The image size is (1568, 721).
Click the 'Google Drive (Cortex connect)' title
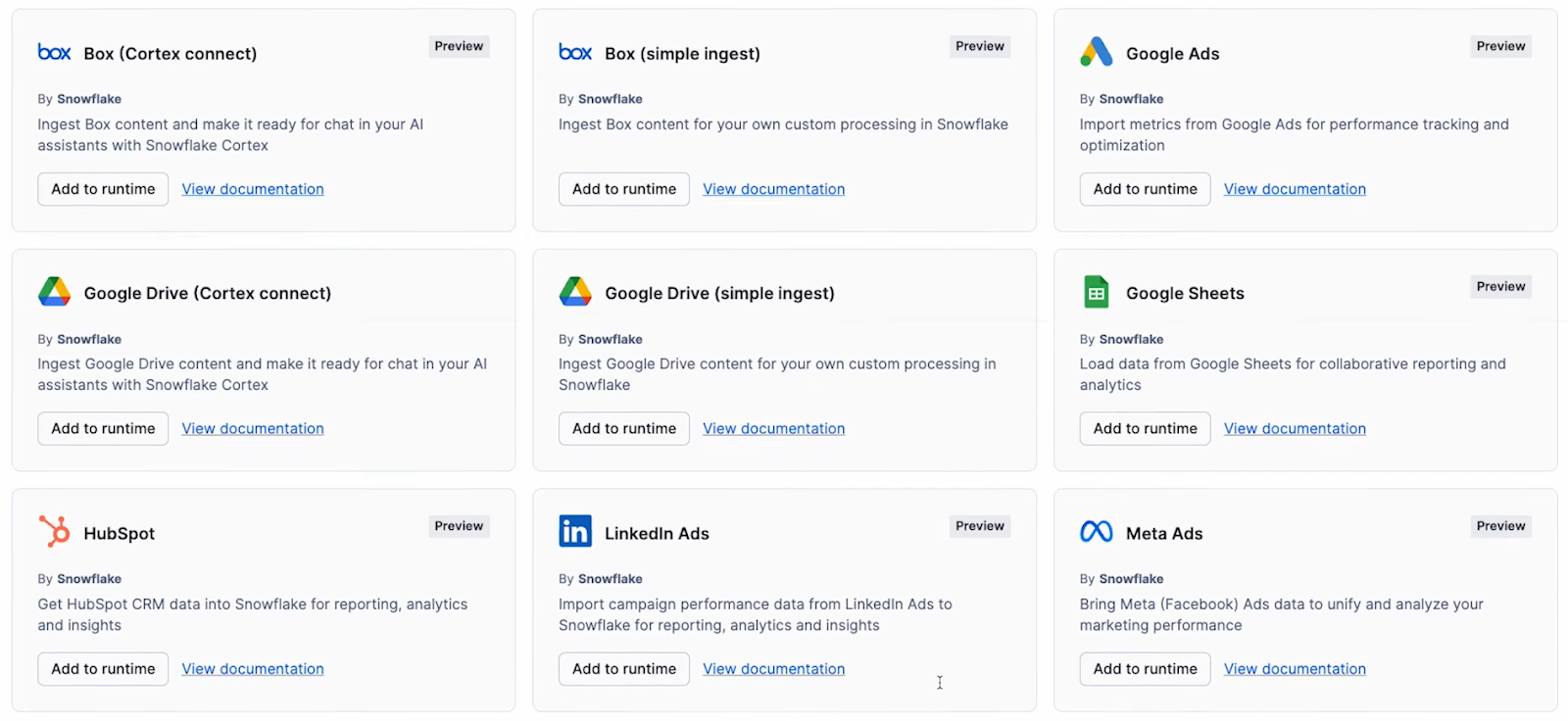[208, 293]
